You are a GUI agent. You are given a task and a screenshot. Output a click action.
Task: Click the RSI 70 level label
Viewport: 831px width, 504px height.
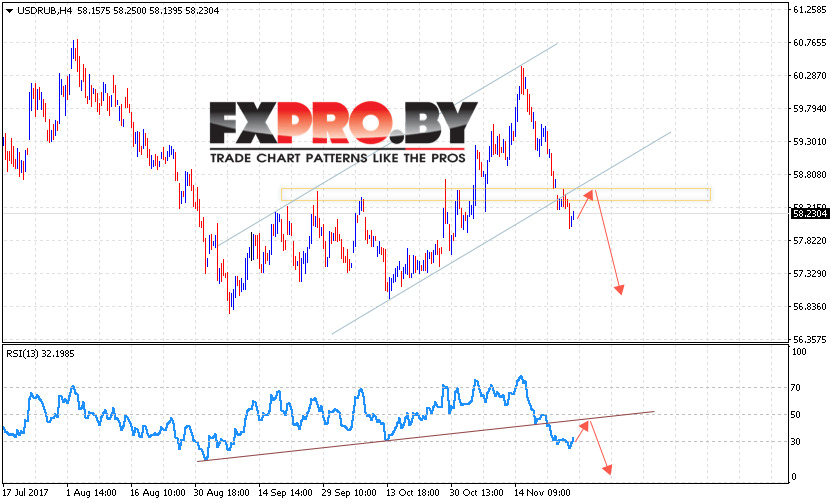click(x=795, y=387)
